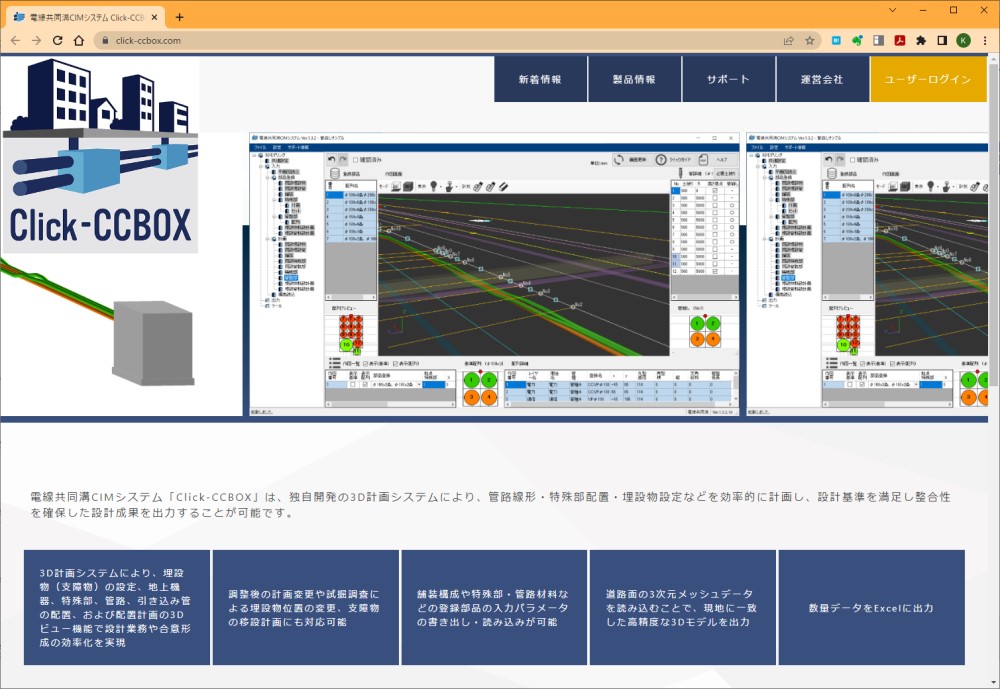The image size is (1000, 689).
Task: Open the browser home page
Action: [x=78, y=40]
